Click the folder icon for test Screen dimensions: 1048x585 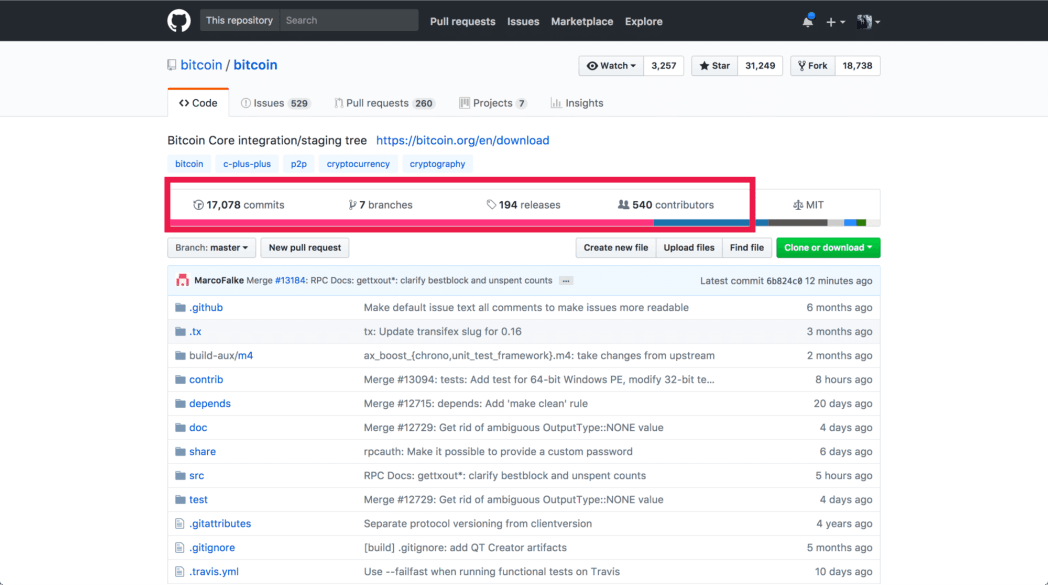pos(180,500)
